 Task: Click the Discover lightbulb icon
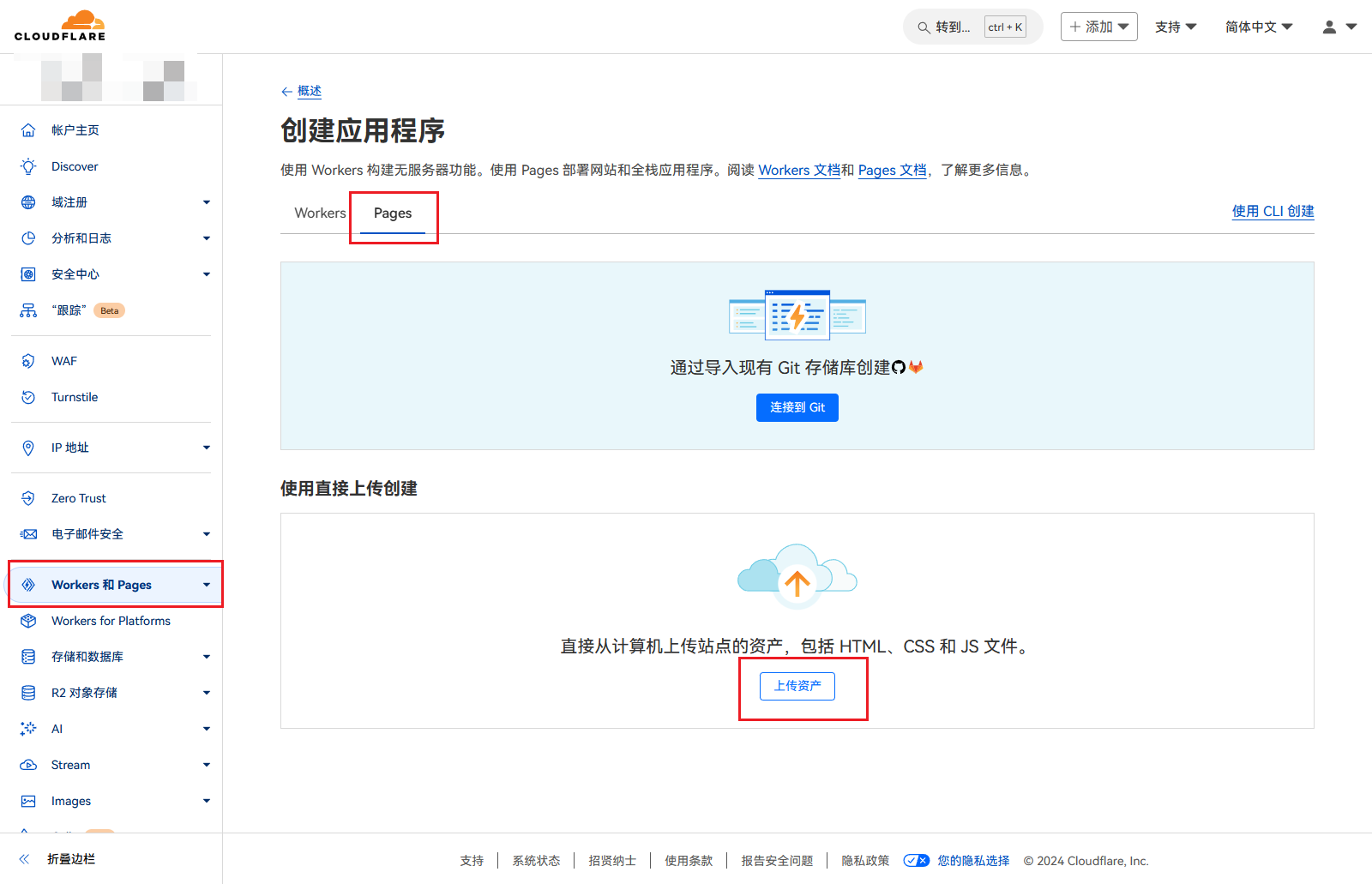click(x=28, y=166)
